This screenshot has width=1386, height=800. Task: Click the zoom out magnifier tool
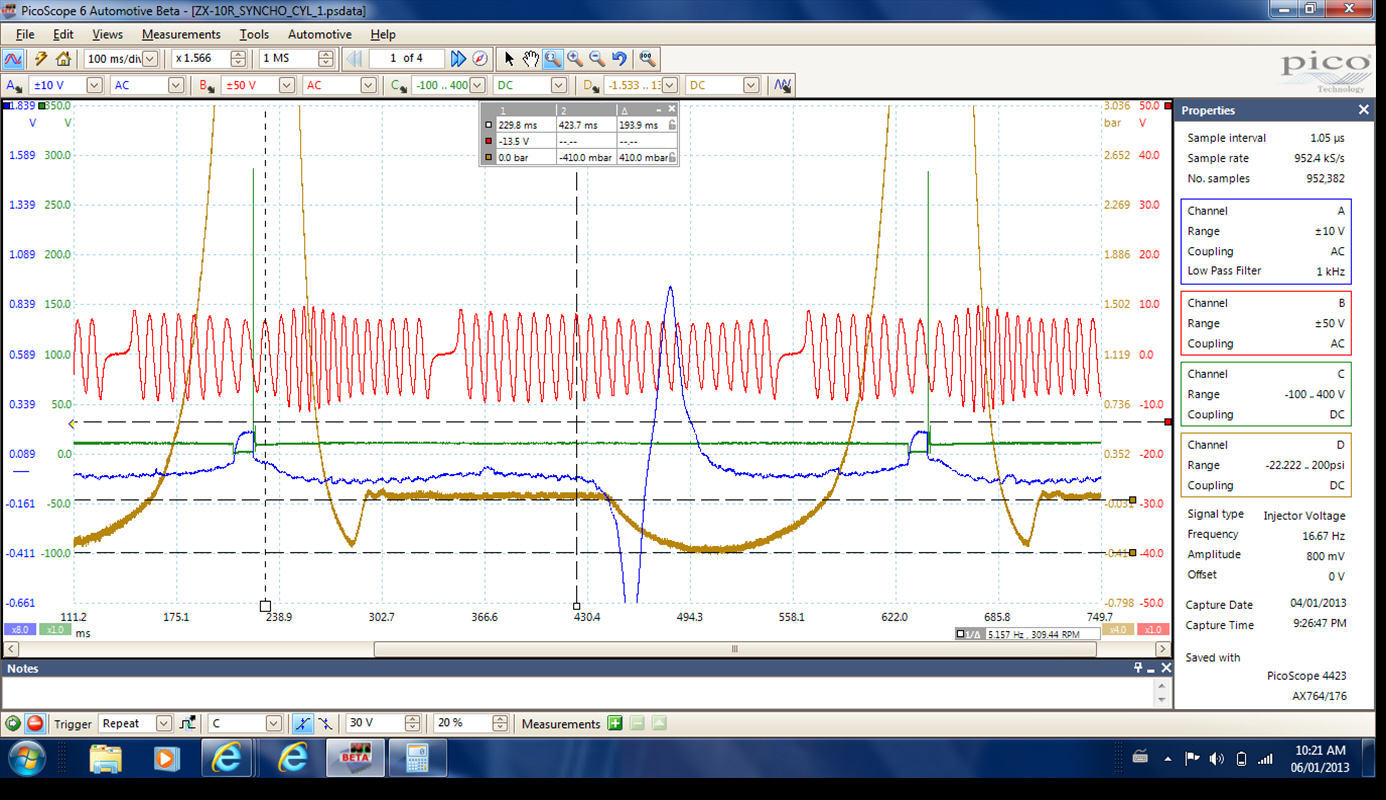click(597, 59)
